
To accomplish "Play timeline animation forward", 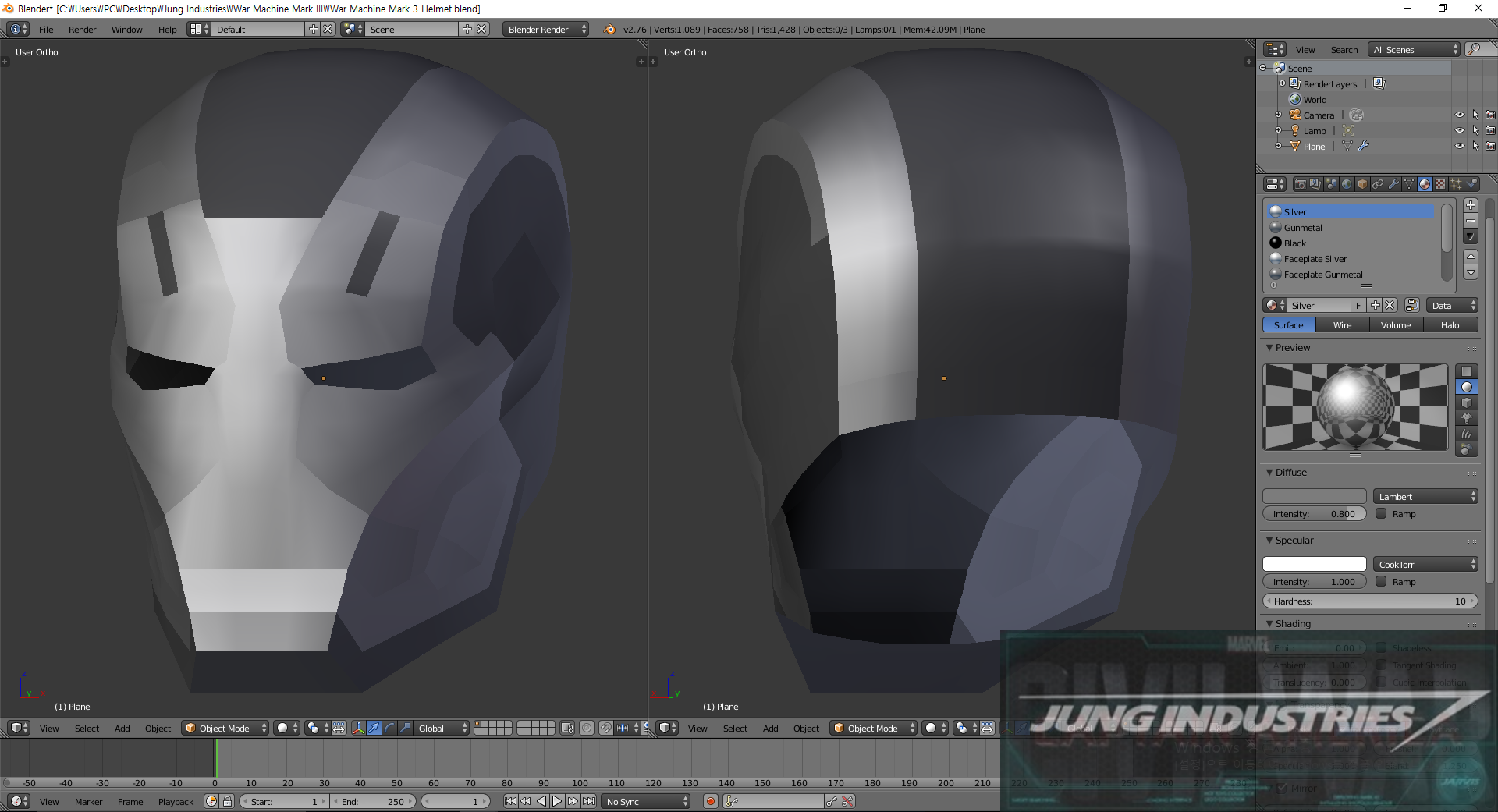I will click(557, 801).
